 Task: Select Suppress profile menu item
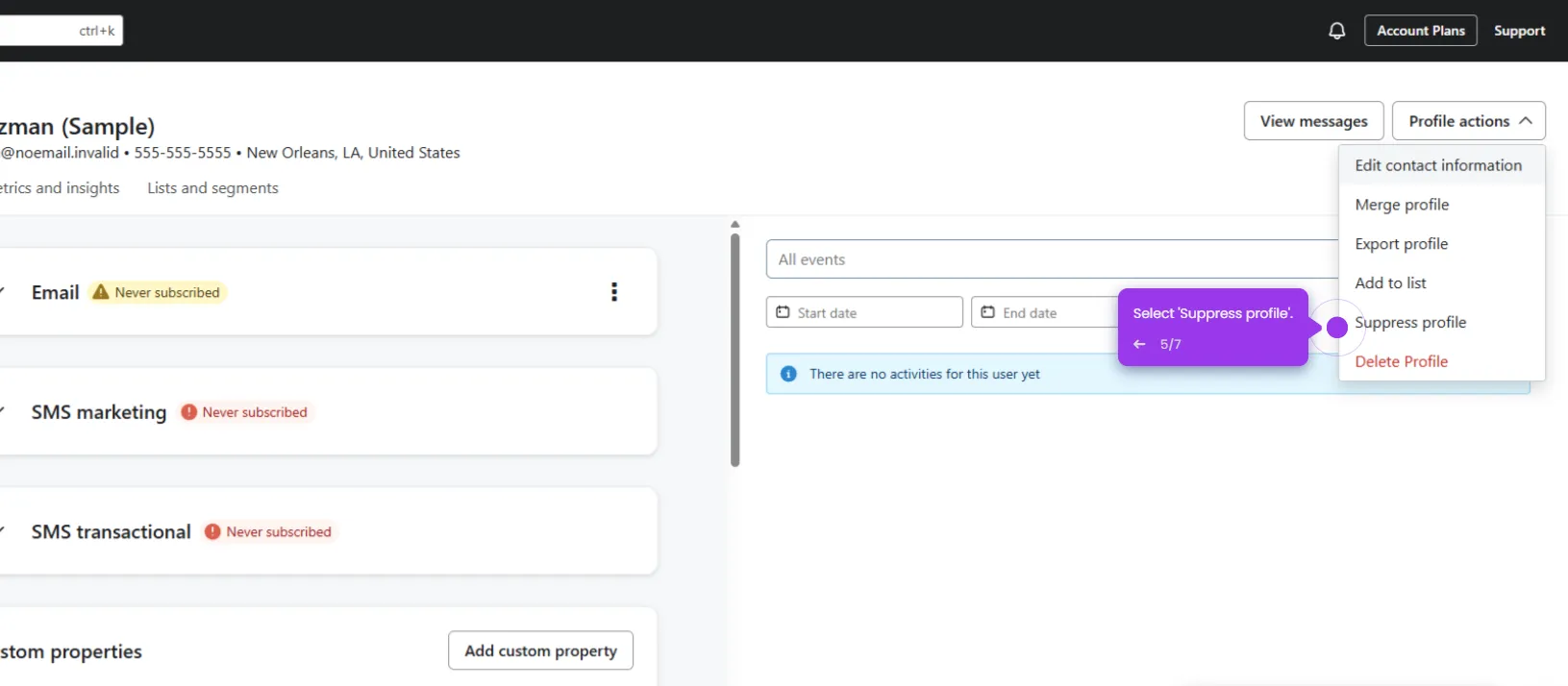[1441, 322]
